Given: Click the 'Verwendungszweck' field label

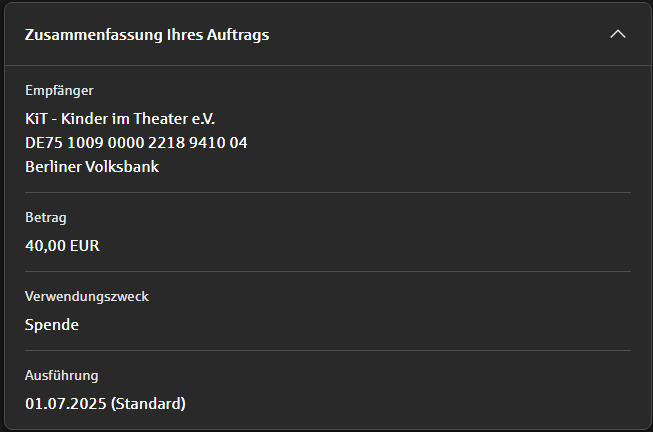Looking at the screenshot, I should (x=86, y=296).
